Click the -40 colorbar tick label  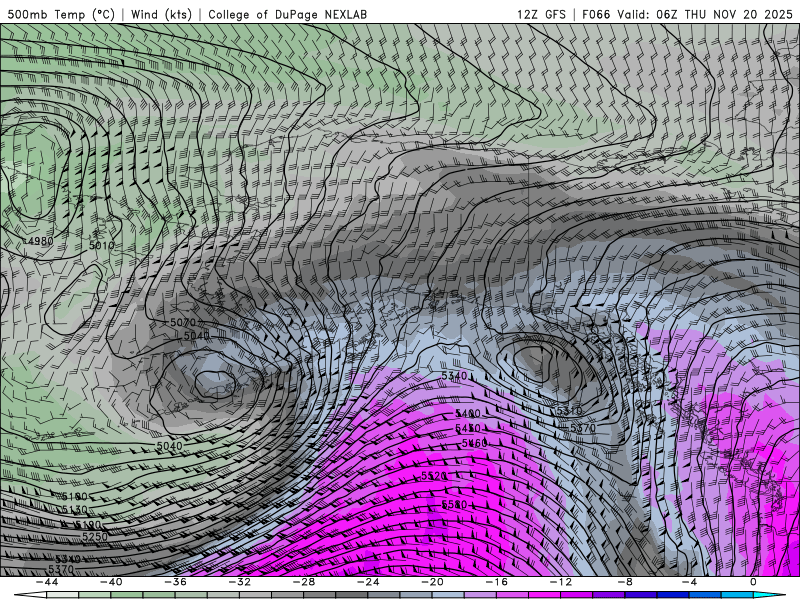[111, 582]
